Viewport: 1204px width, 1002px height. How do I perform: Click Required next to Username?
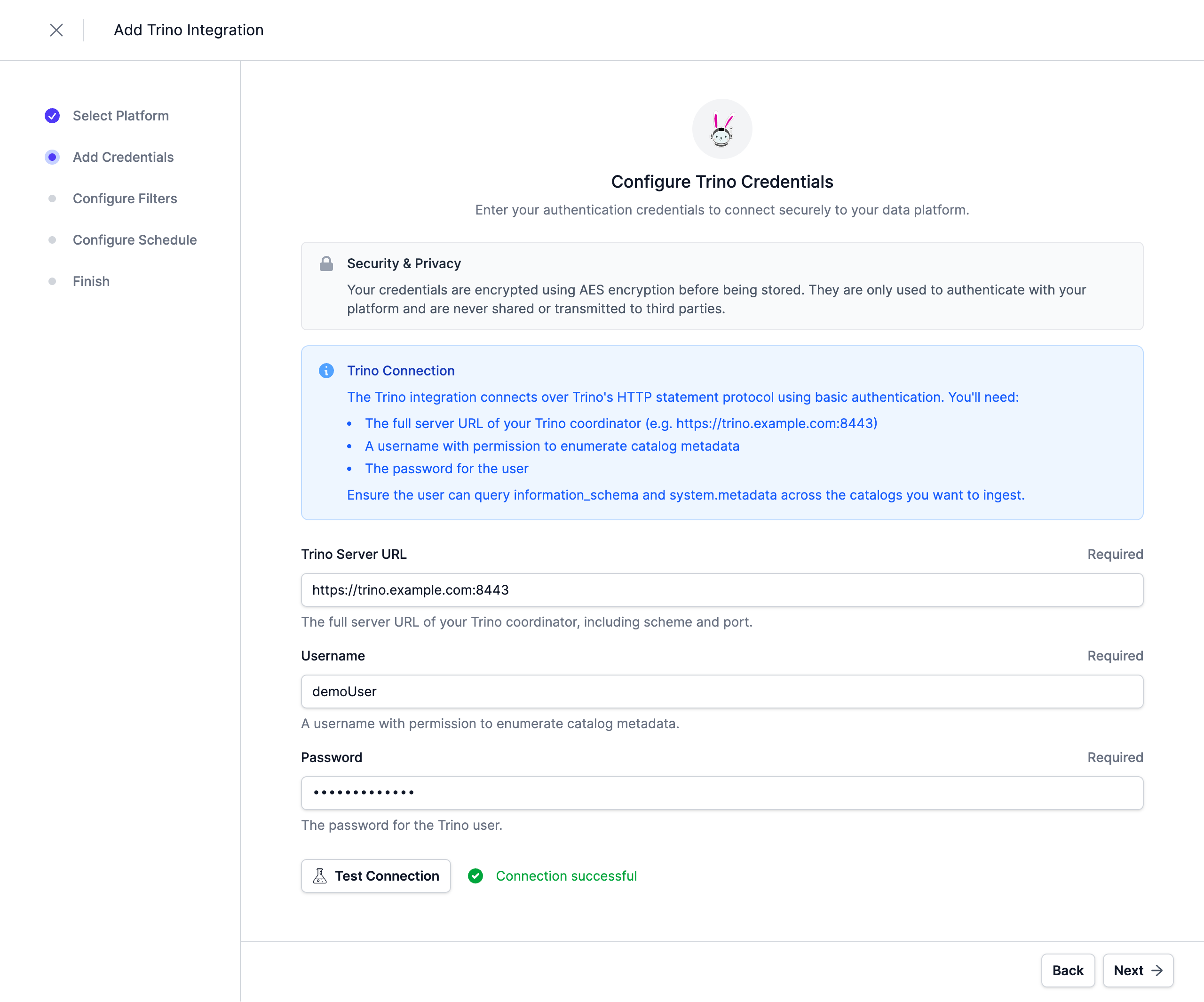(x=1115, y=656)
